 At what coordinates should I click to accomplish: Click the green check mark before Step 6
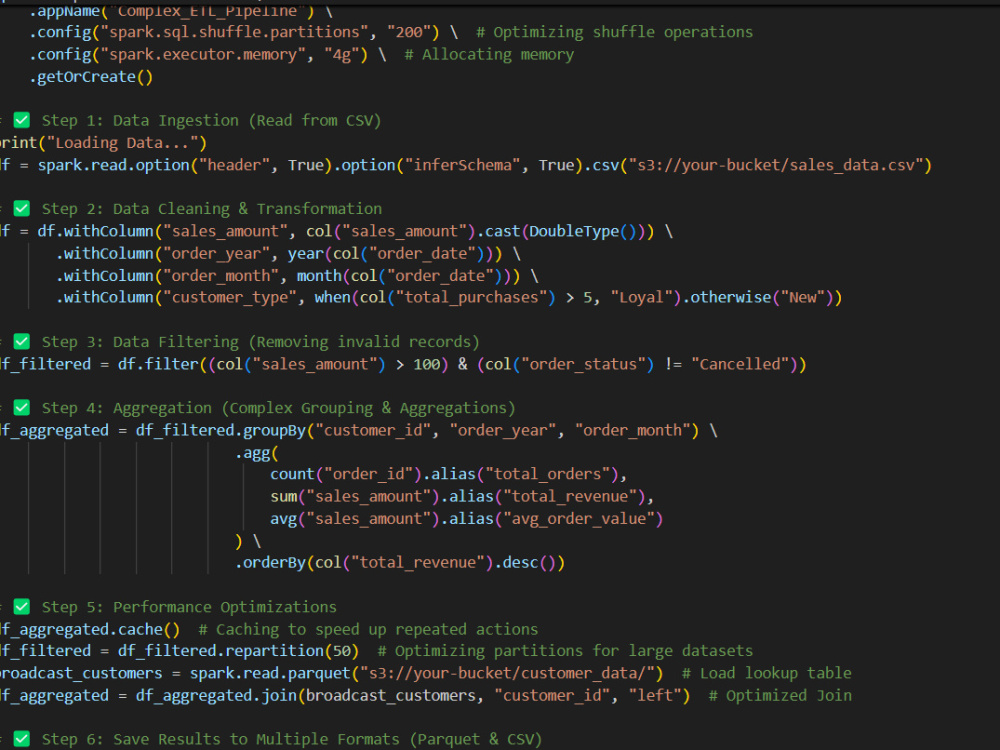click(22, 739)
